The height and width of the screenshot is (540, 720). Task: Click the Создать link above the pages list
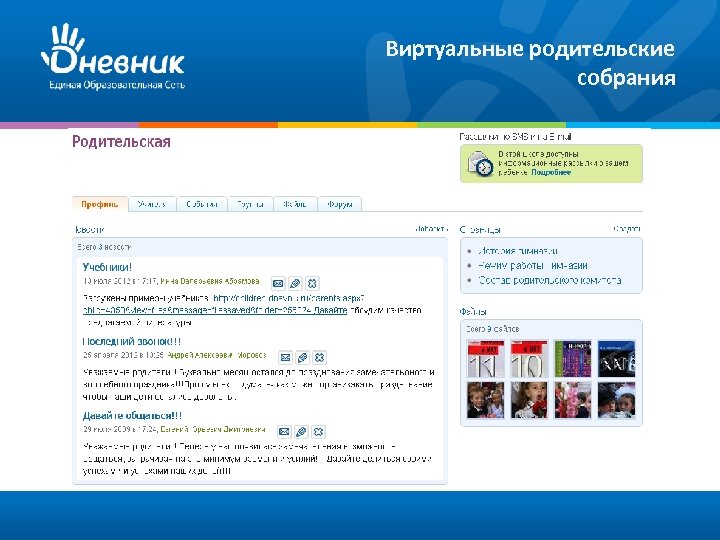coord(627,228)
